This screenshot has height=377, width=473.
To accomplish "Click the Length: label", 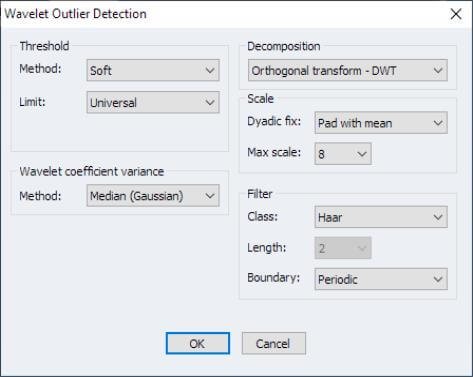I will pyautogui.click(x=266, y=248).
